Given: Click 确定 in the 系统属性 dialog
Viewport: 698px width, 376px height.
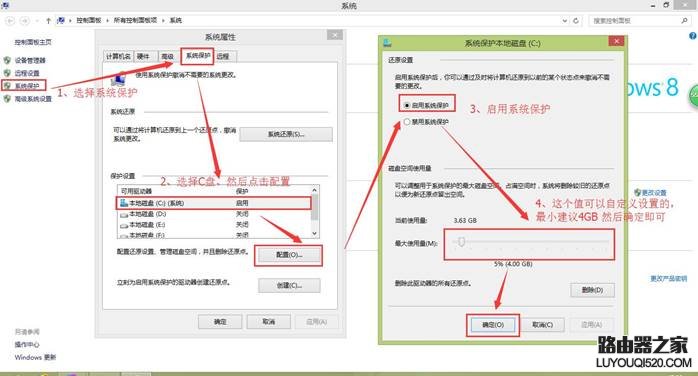Looking at the screenshot, I should pos(220,322).
